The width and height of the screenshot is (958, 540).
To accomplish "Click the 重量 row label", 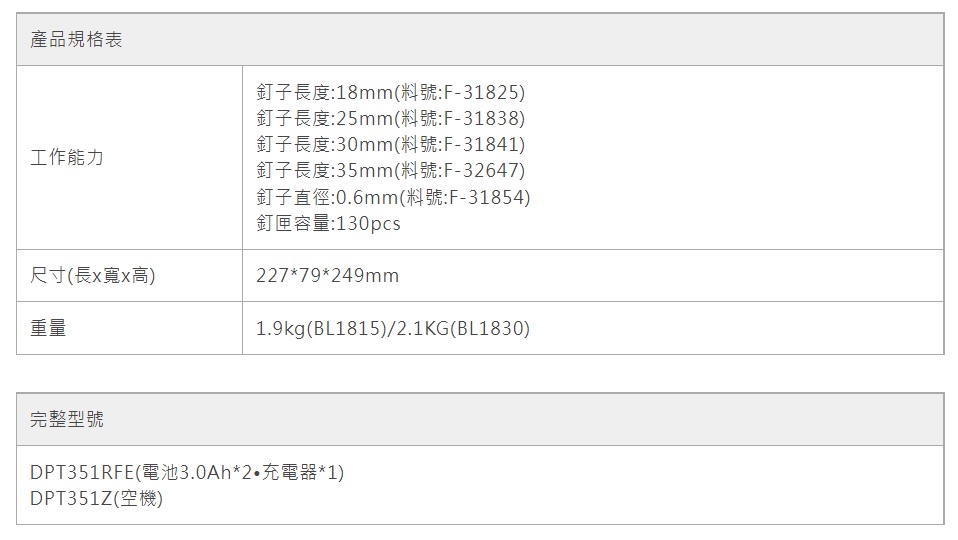I will point(48,327).
